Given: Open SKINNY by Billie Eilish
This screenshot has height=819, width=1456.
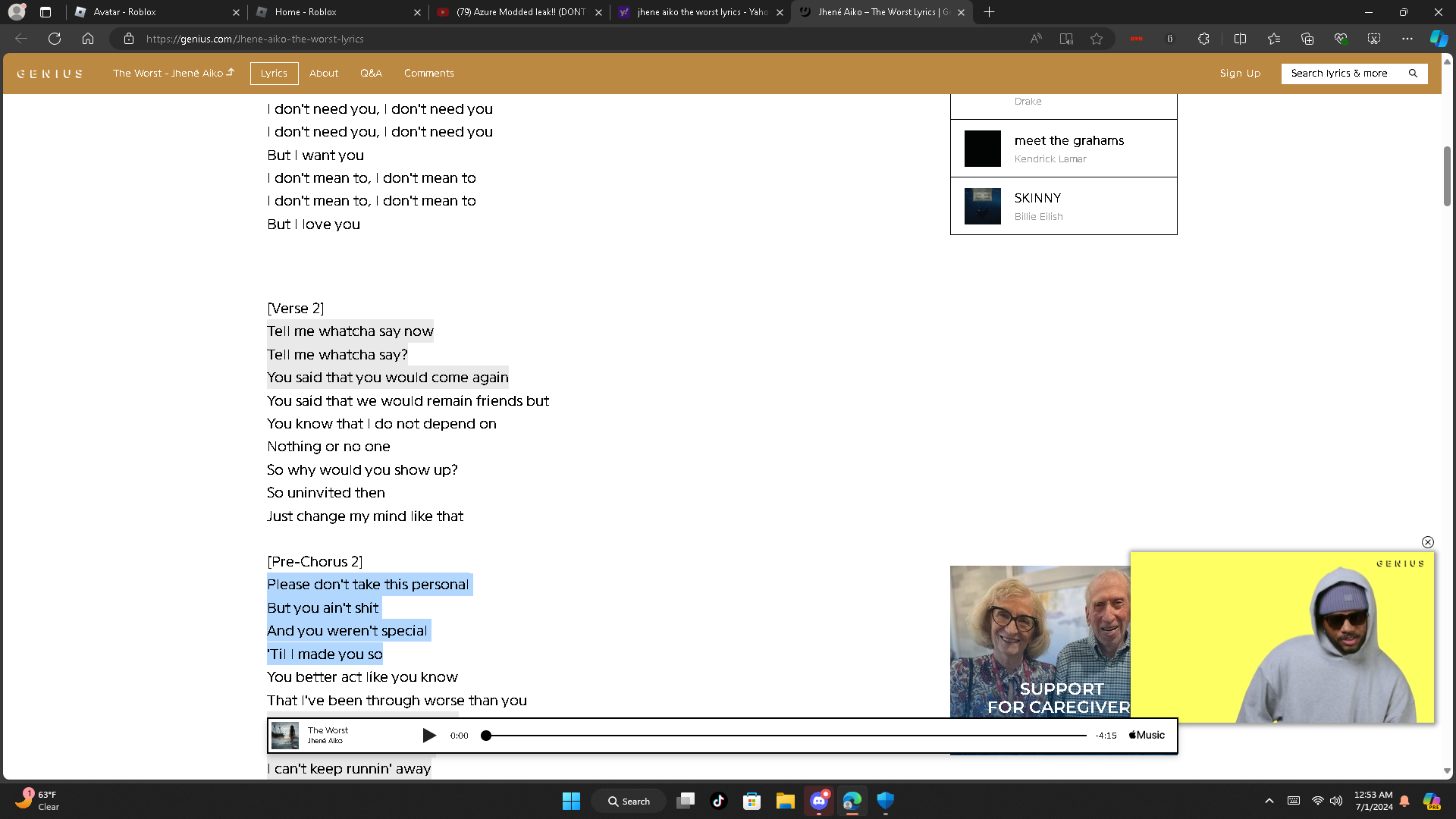Looking at the screenshot, I should pos(1063,206).
